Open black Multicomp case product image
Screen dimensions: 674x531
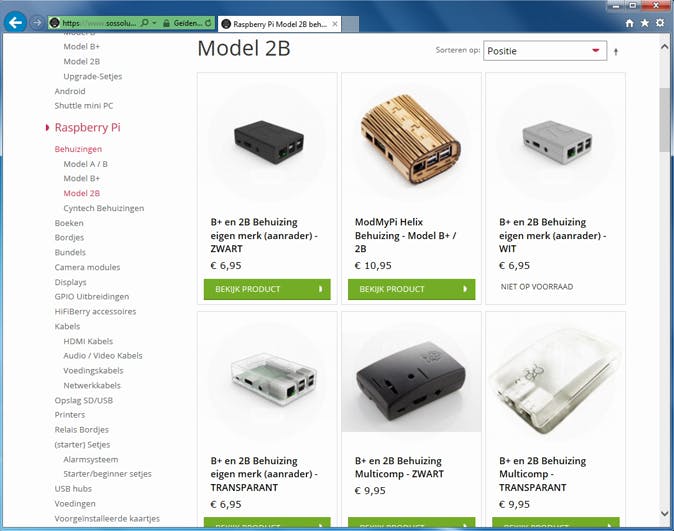(411, 383)
